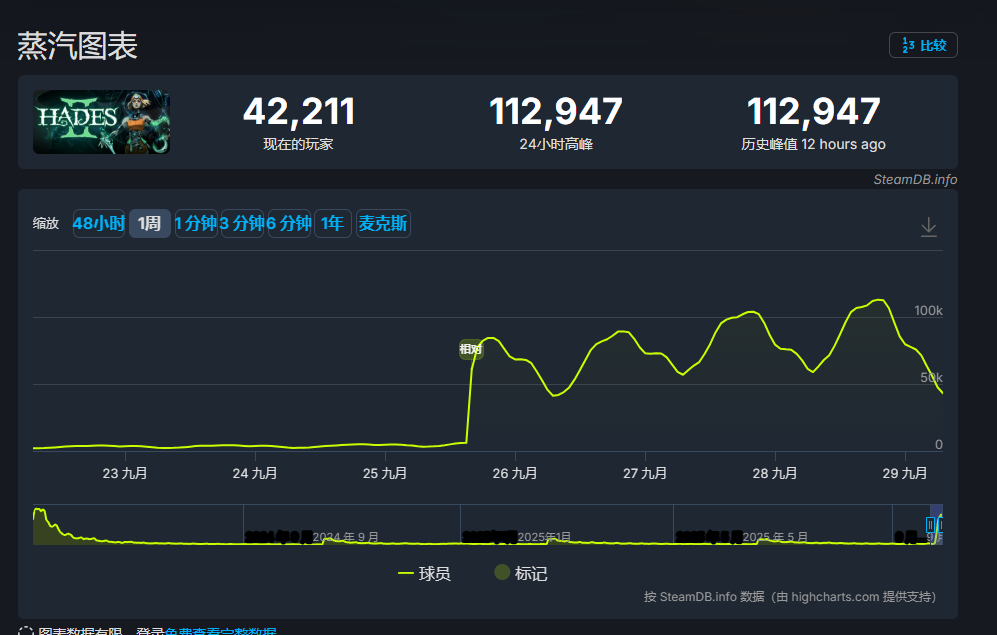Screen dimensions: 997x635
Task: Toggle the 标记 markers legend item
Action: 521,574
